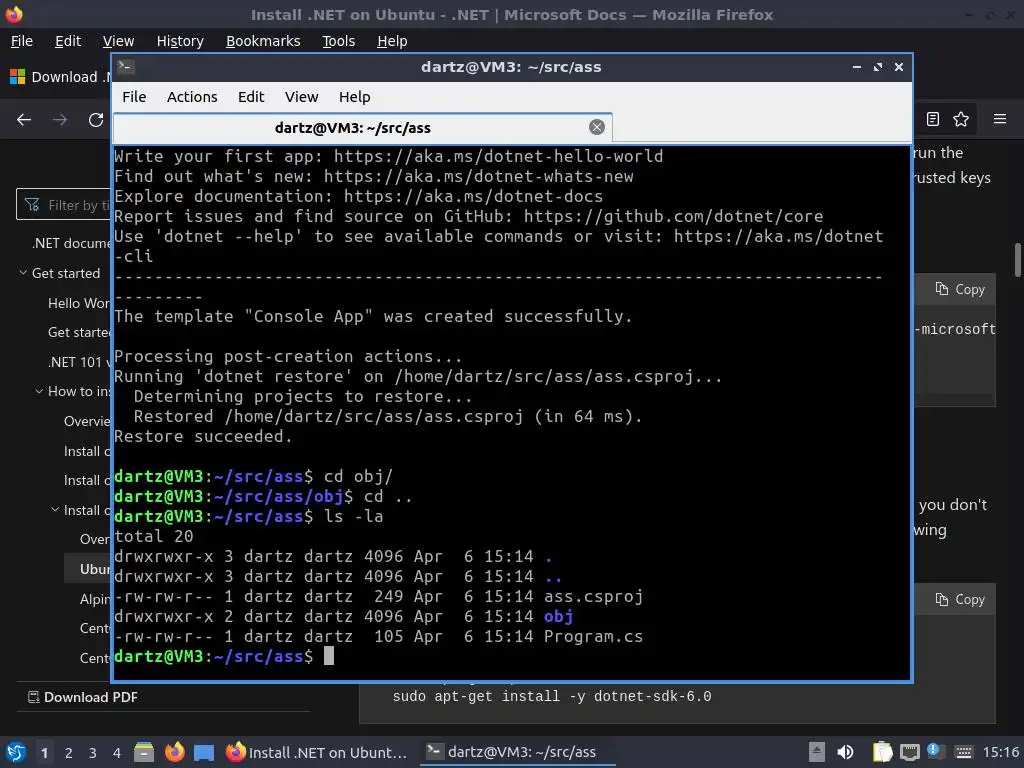Open the keyboard layout tray icon
Image resolution: width=1024 pixels, height=768 pixels.
[963, 753]
